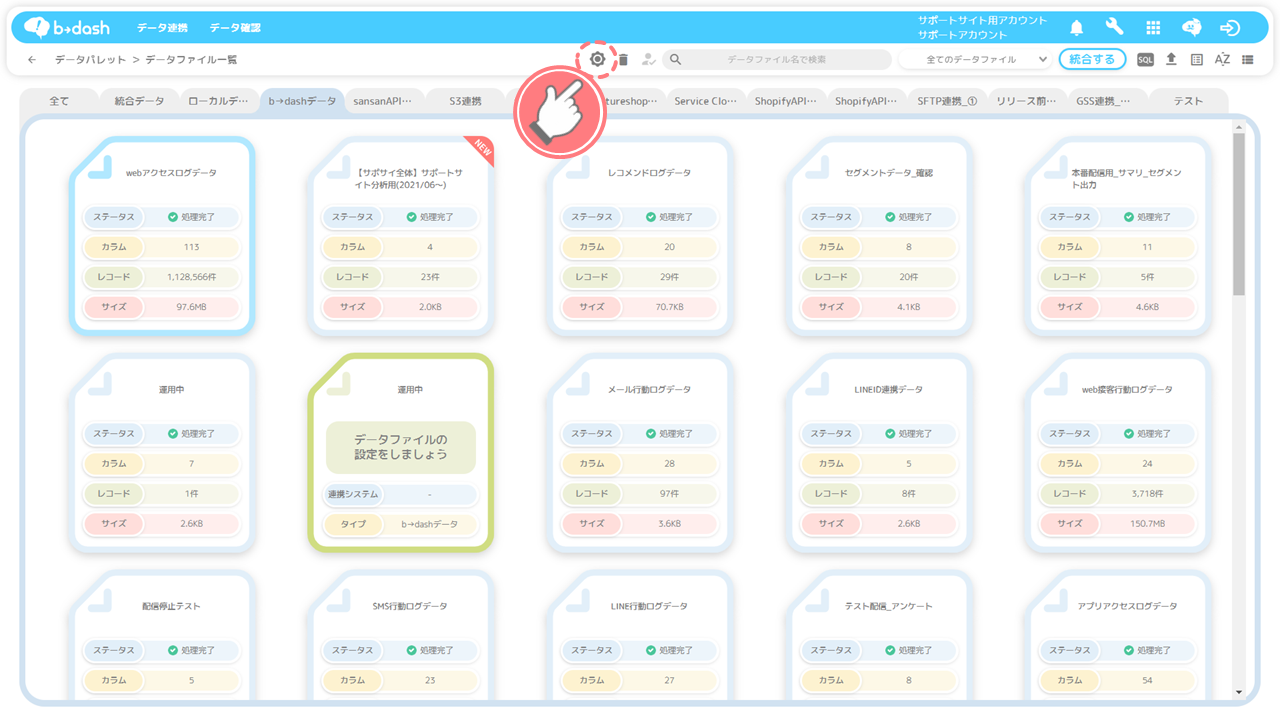Go back with the left arrow
Screen dimensions: 1280x720
[32, 60]
